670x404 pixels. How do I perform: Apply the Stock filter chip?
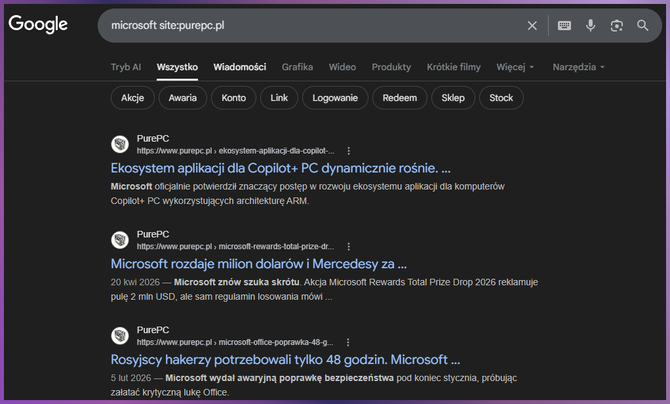click(501, 98)
